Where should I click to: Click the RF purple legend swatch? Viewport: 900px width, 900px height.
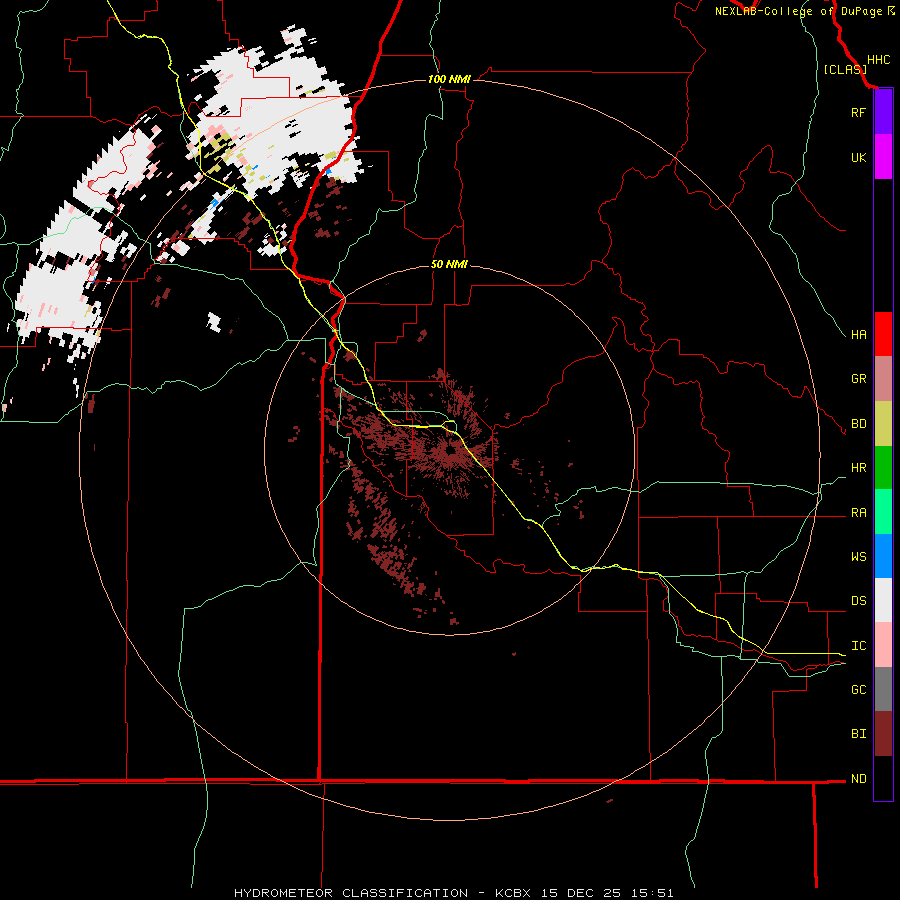coord(883,112)
